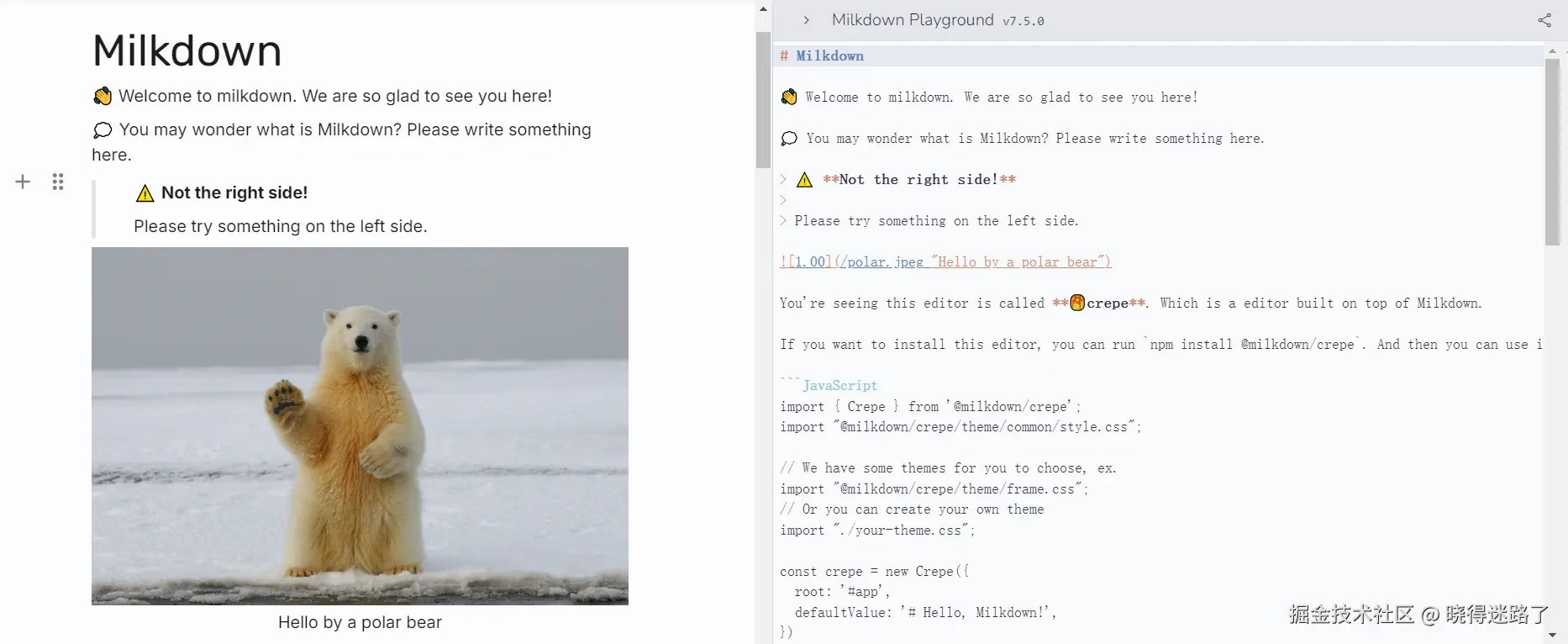Click the comment '// Or you can create your own theme'

coord(912,509)
